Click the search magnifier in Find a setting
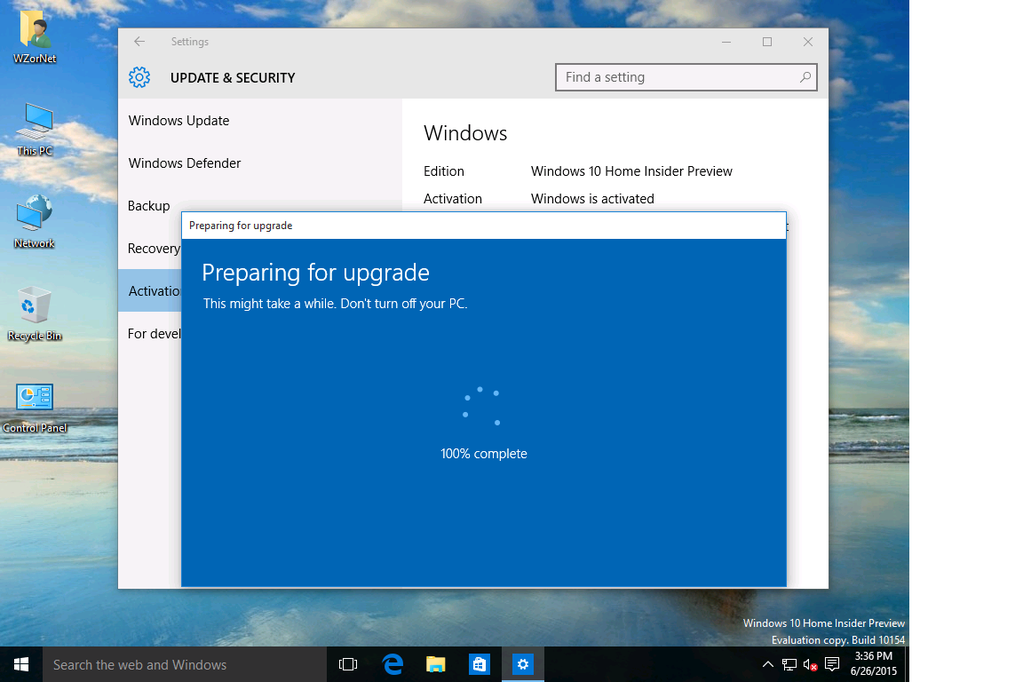 pyautogui.click(x=805, y=77)
